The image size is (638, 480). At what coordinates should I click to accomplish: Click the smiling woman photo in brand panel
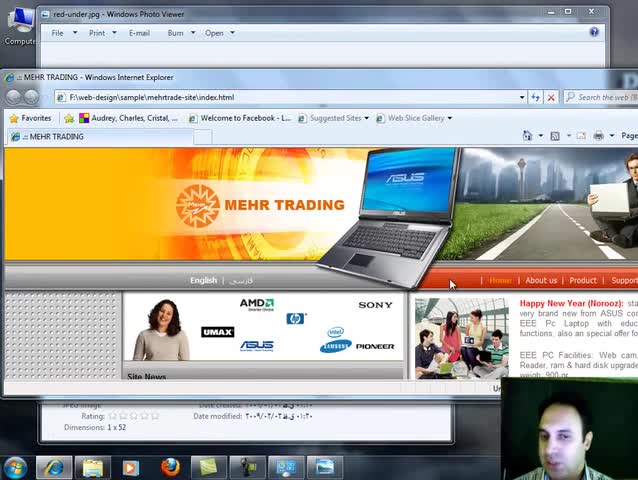click(161, 329)
